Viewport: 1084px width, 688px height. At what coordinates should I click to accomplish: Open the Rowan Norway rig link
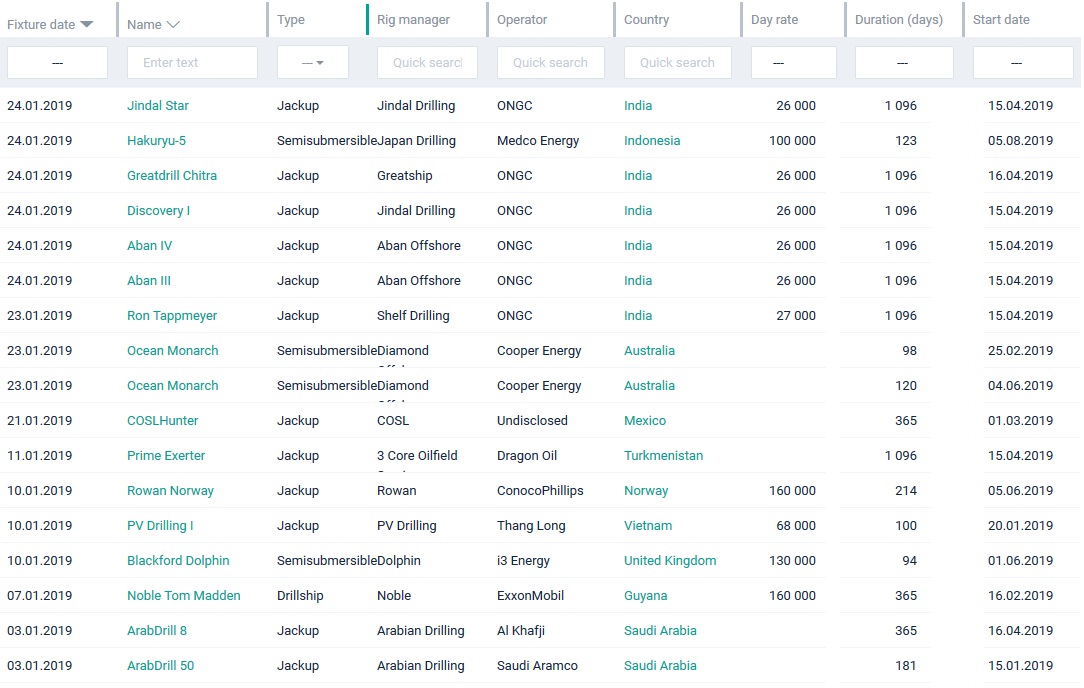170,491
